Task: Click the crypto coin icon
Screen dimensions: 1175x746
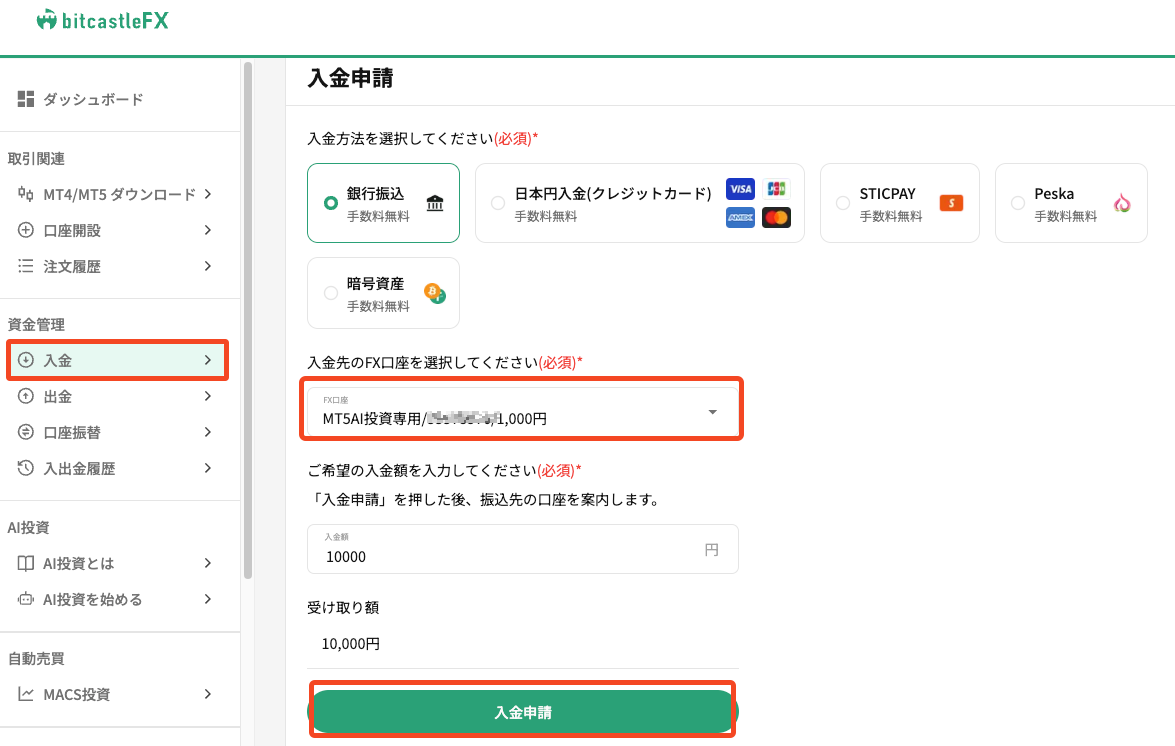Action: pos(435,293)
